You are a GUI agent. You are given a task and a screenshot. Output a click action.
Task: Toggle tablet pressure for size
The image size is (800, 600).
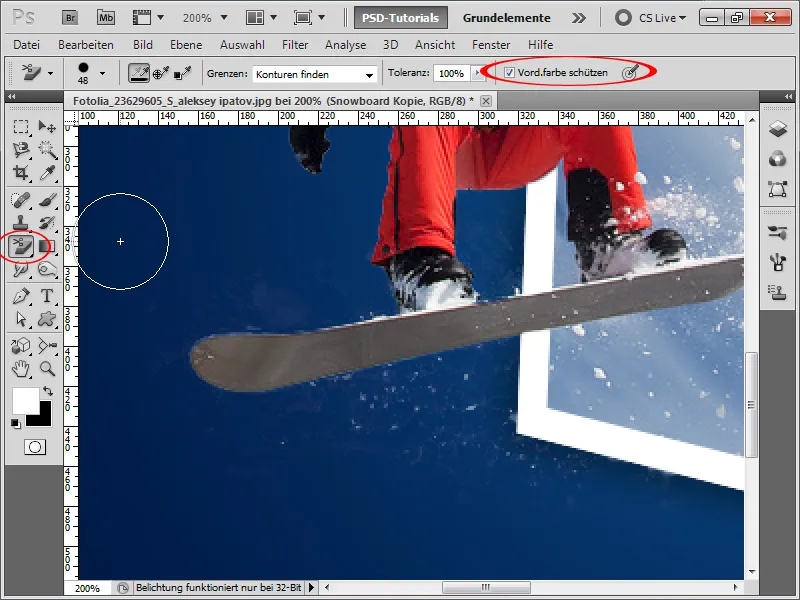[631, 73]
